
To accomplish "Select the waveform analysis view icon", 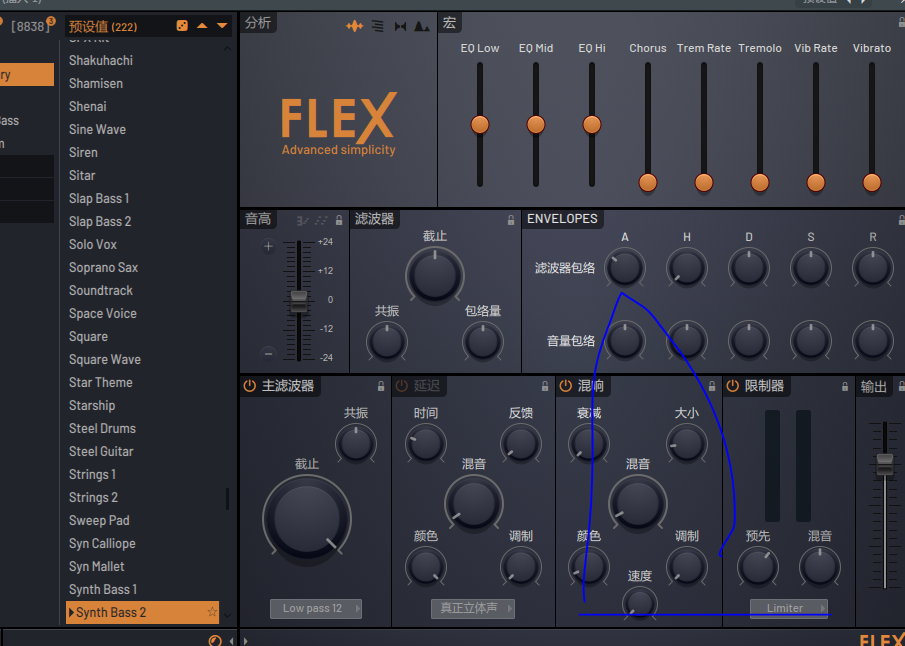I will click(x=354, y=26).
